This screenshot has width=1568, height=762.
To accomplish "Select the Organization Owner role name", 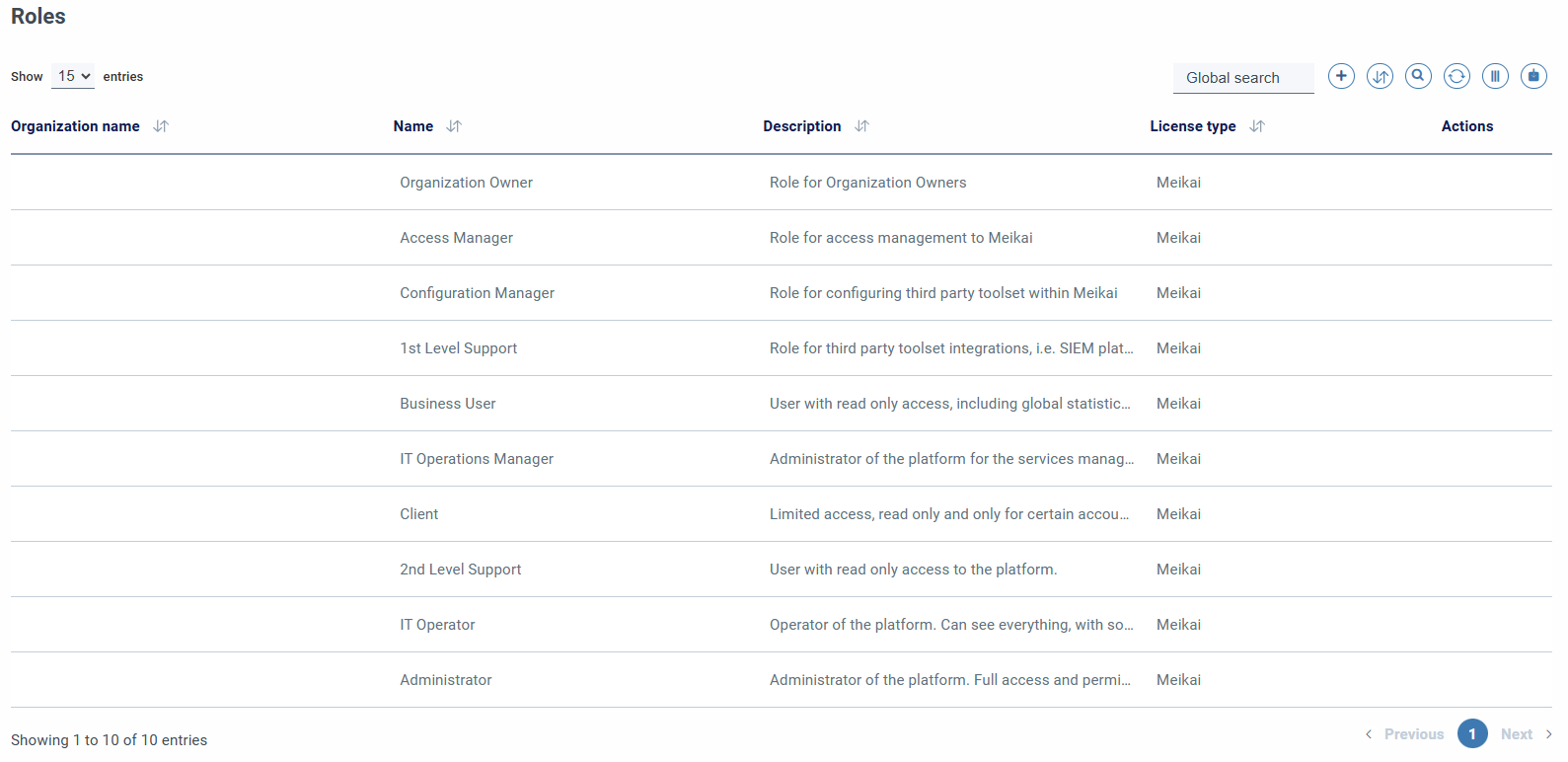I will pyautogui.click(x=466, y=183).
